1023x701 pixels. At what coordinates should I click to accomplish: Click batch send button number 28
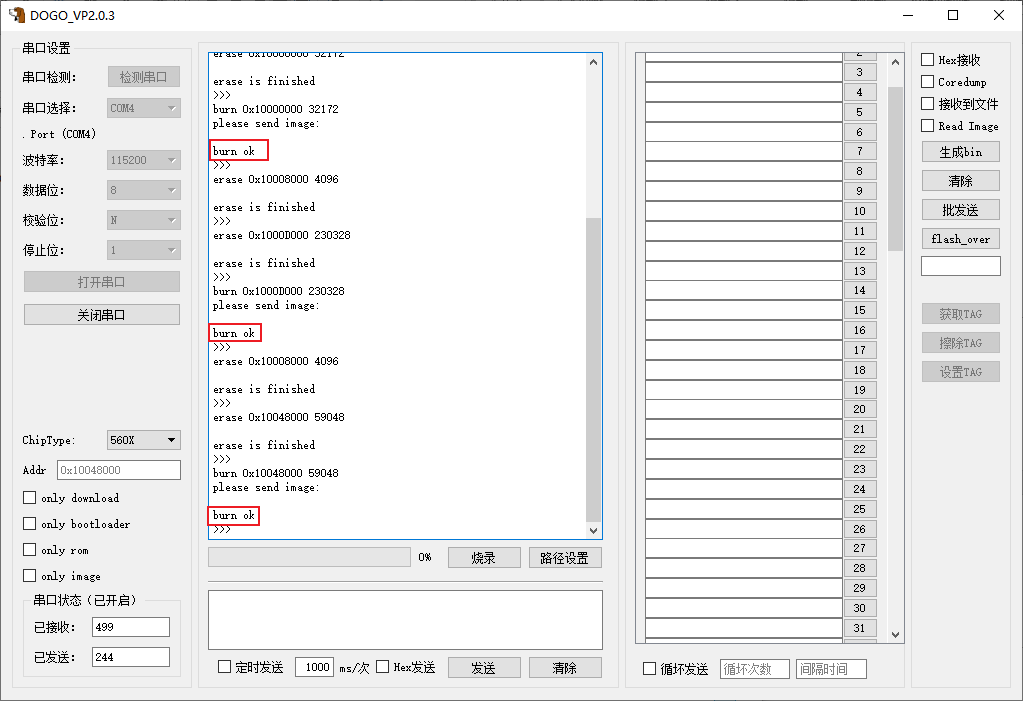[860, 568]
